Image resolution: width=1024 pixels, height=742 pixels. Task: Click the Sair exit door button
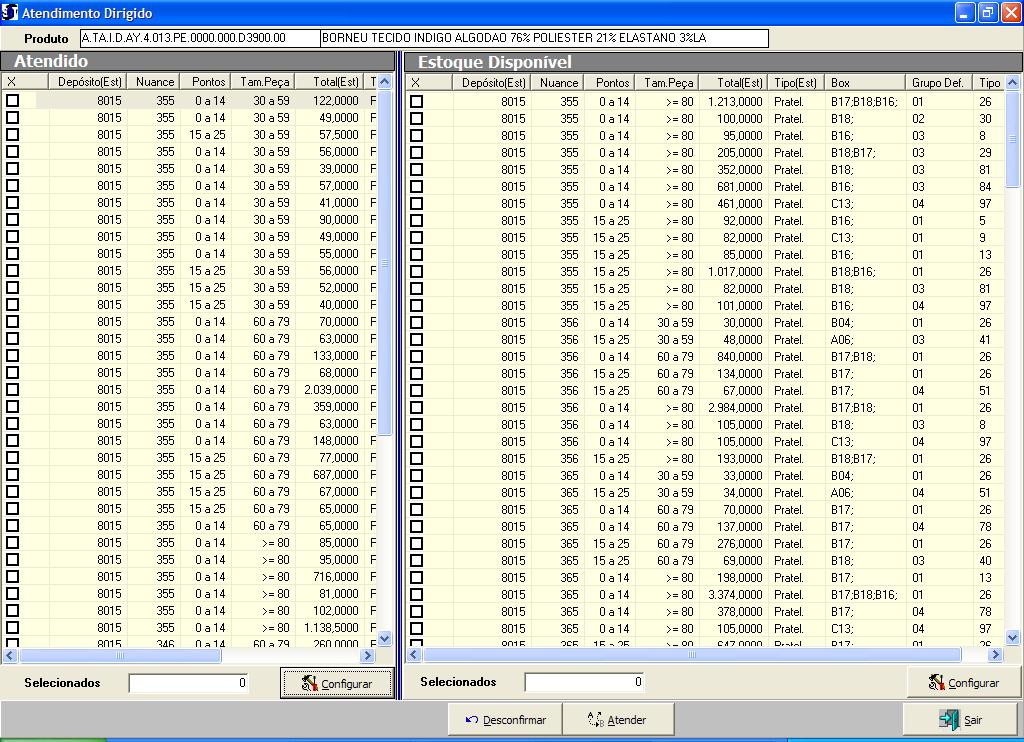[x=961, y=719]
